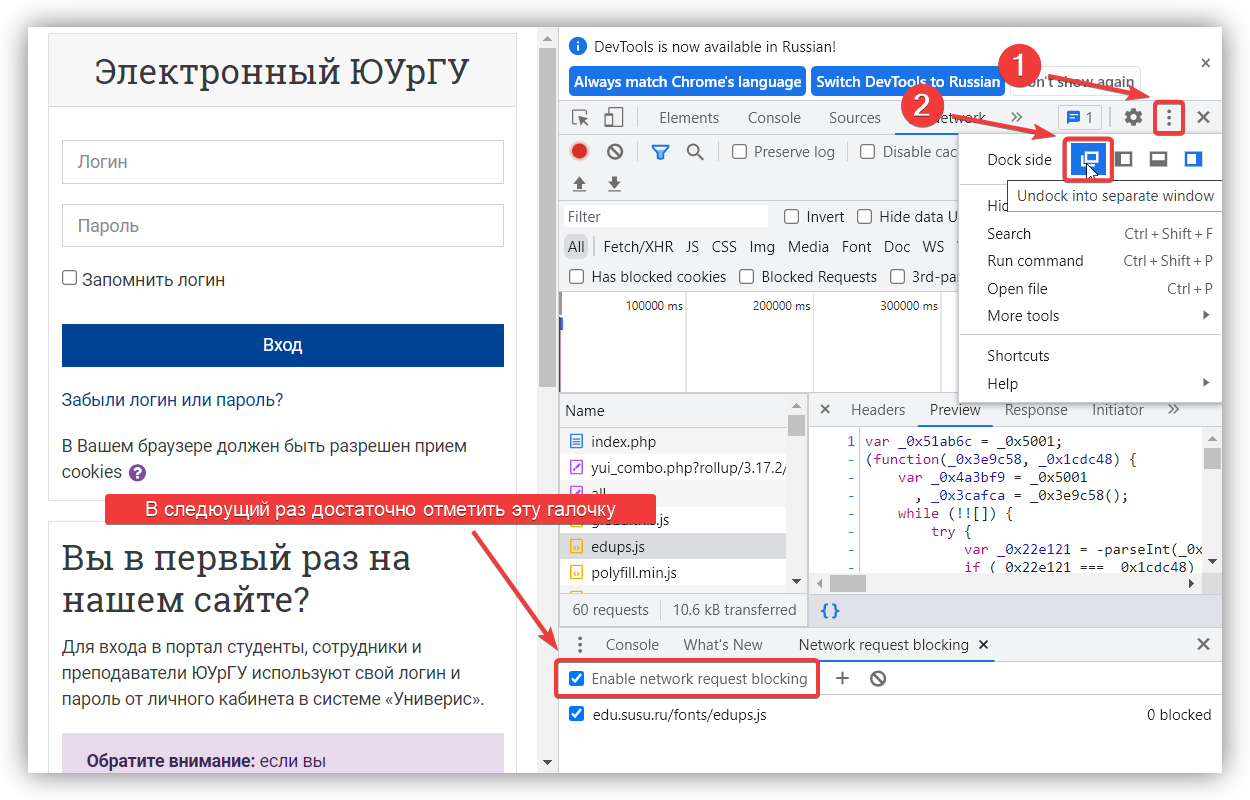Dock DevTools to the bottom
The width and height of the screenshot is (1250, 800).
[1158, 159]
